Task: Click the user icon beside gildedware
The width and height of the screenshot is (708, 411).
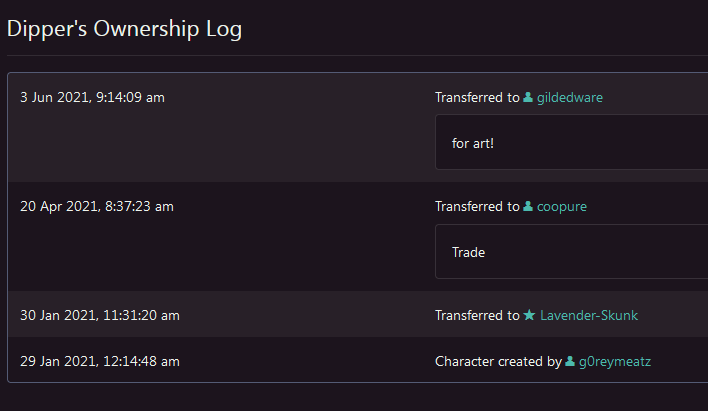Action: (528, 98)
